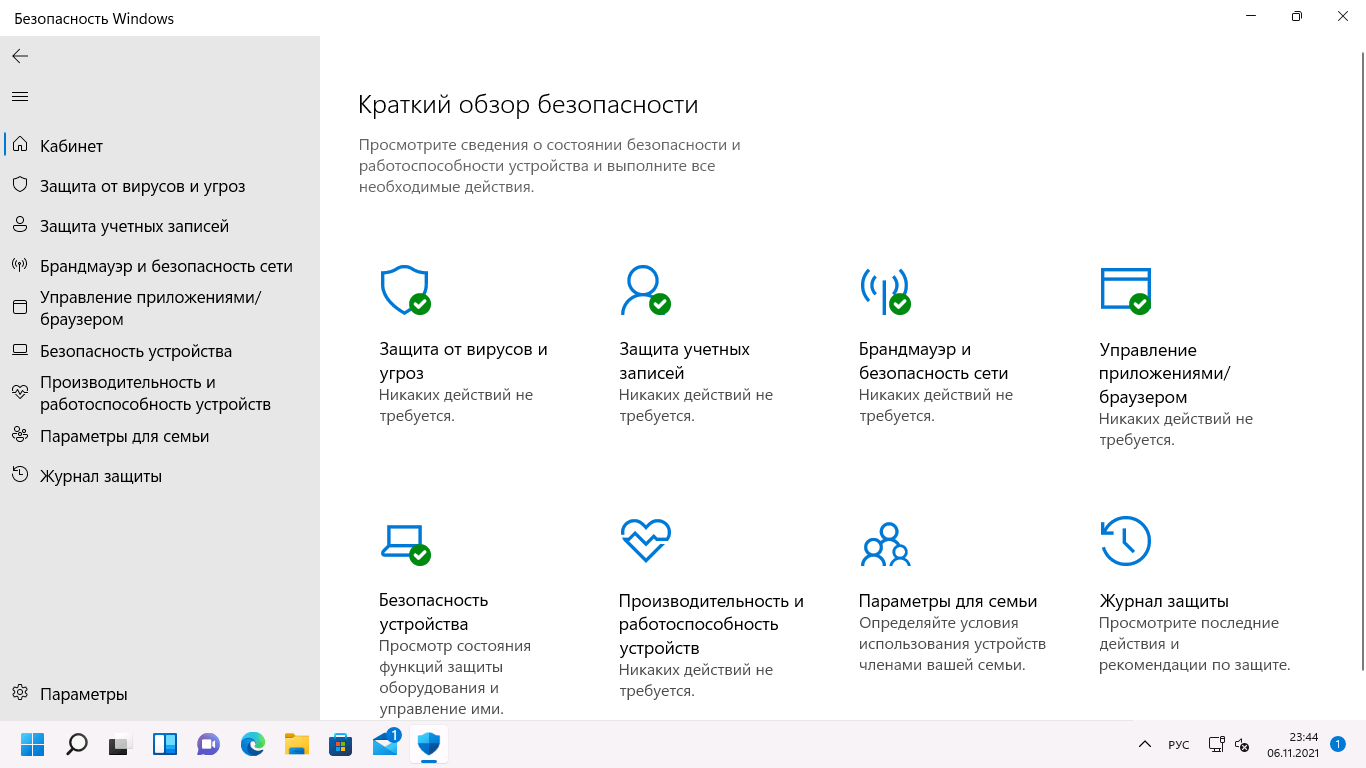The height and width of the screenshot is (768, 1366).
Task: Open Безопасность устройства sidebar item
Action: coord(160,351)
